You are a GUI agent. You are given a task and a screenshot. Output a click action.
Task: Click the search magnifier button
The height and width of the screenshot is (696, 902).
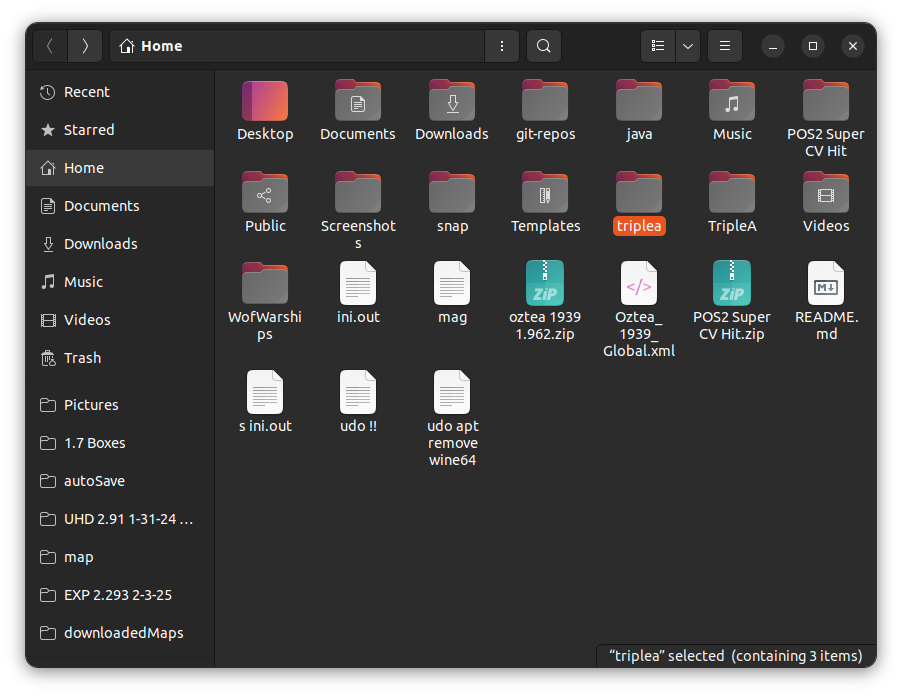tap(544, 46)
